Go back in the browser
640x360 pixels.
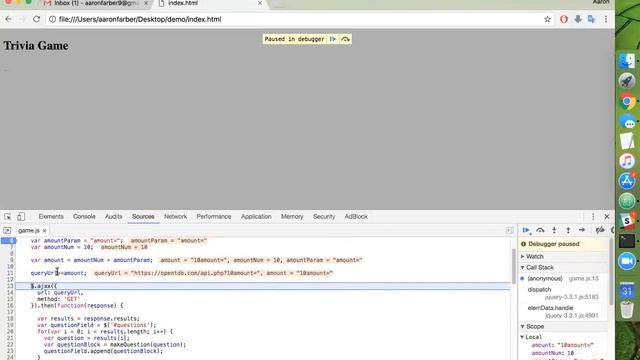point(9,19)
